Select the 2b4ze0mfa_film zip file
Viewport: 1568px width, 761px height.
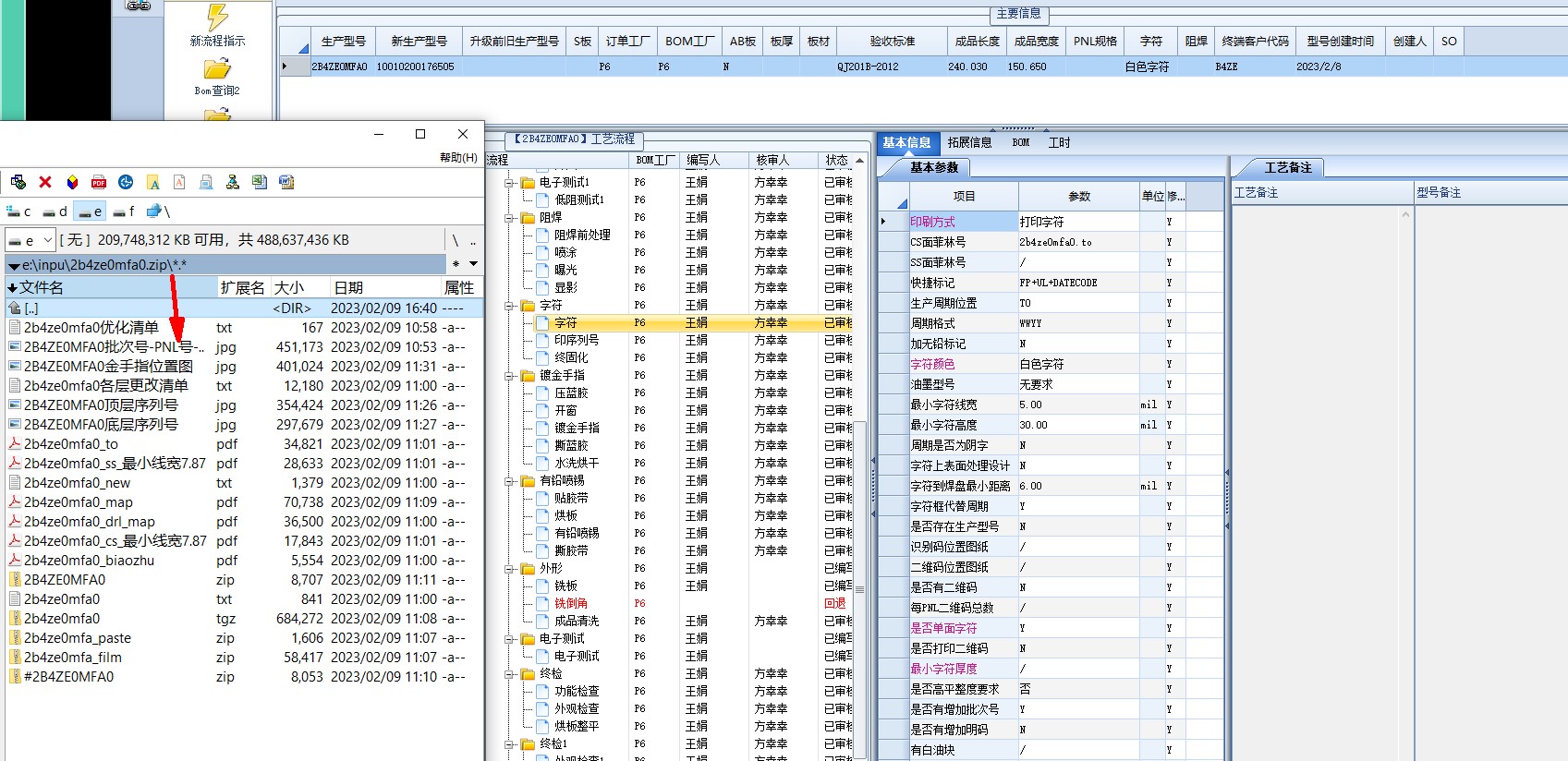click(x=73, y=657)
